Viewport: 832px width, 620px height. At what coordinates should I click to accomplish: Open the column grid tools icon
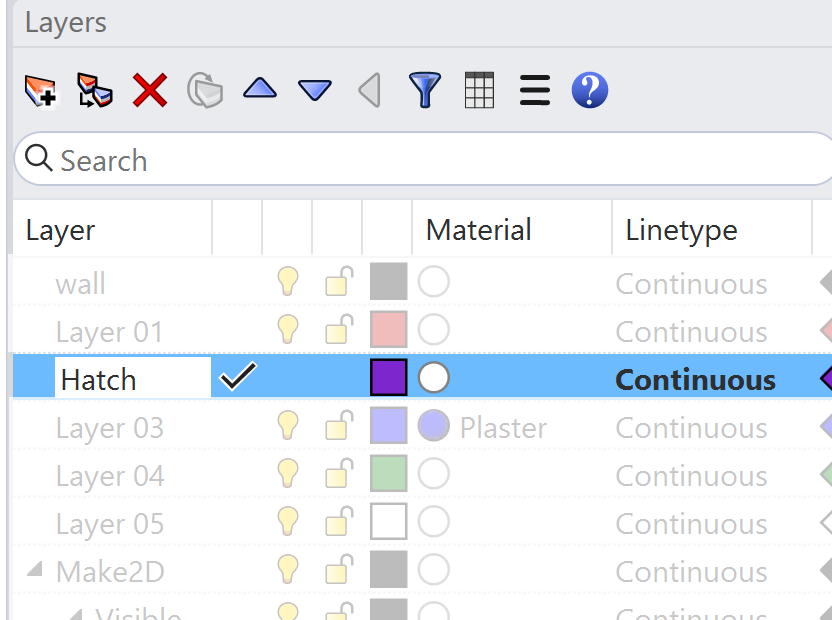click(x=480, y=91)
